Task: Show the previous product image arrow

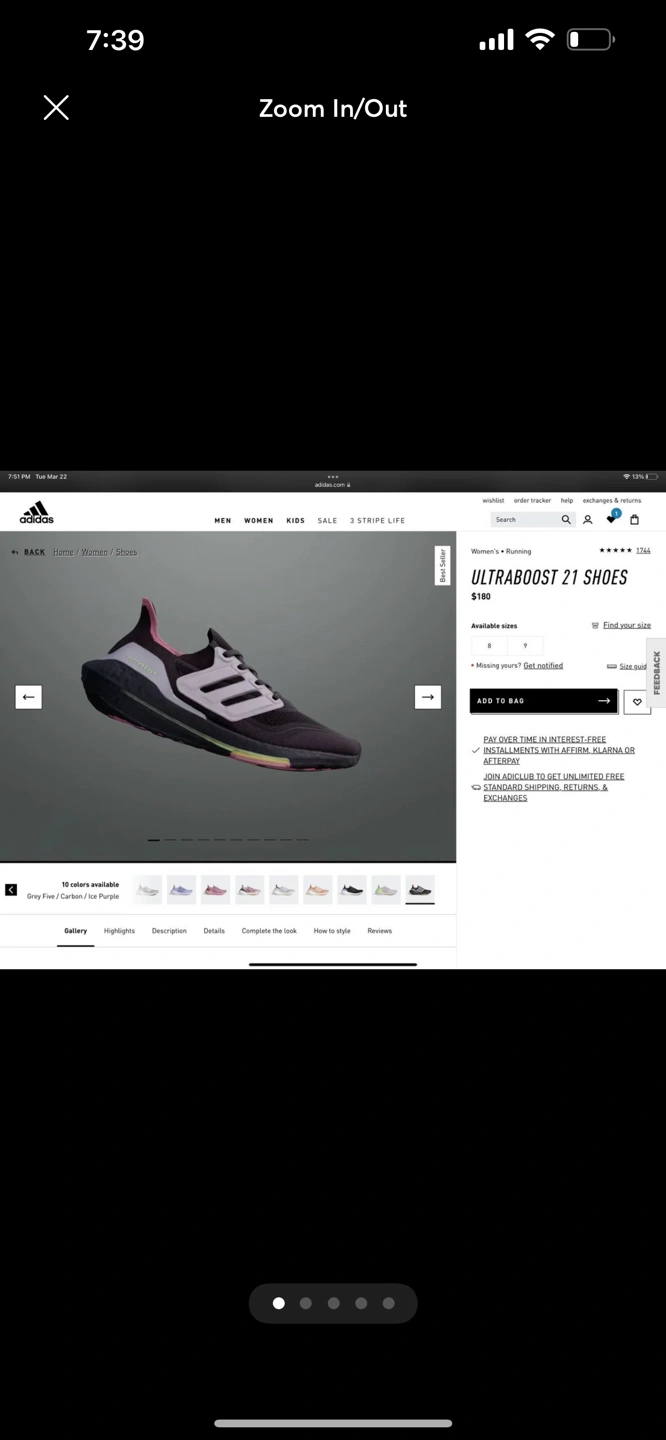Action: point(28,697)
